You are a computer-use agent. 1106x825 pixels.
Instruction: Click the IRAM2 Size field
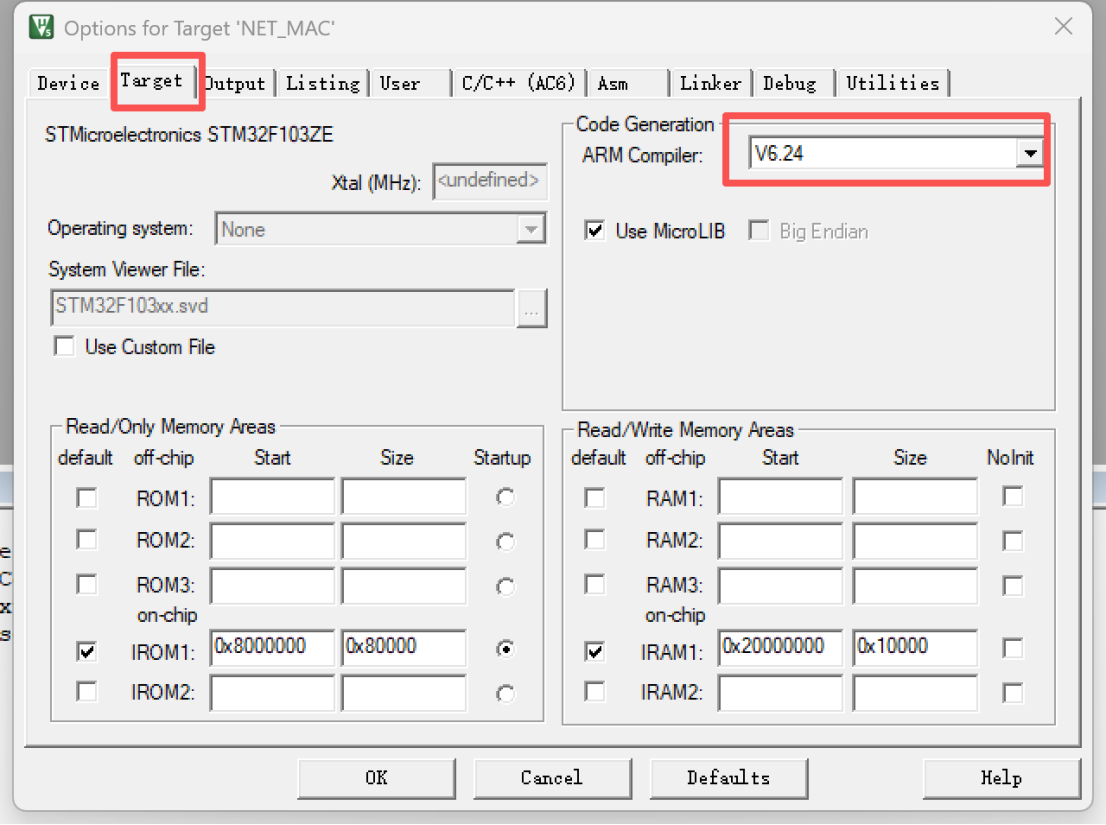[x=915, y=692]
